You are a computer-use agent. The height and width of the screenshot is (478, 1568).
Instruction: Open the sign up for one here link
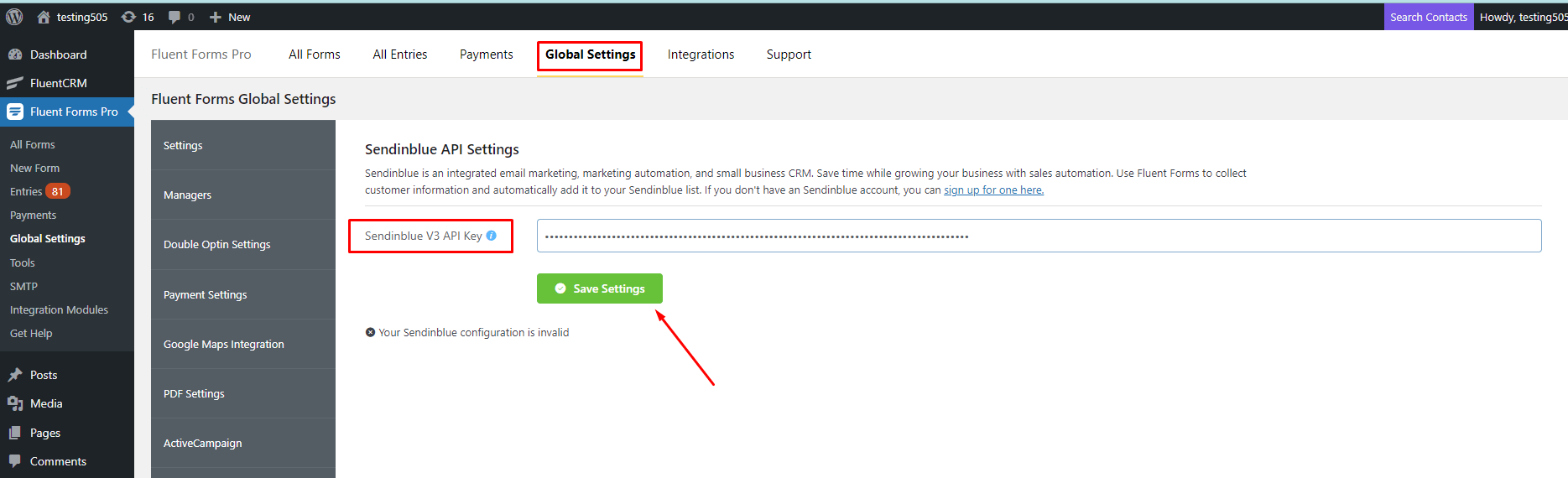click(x=994, y=190)
